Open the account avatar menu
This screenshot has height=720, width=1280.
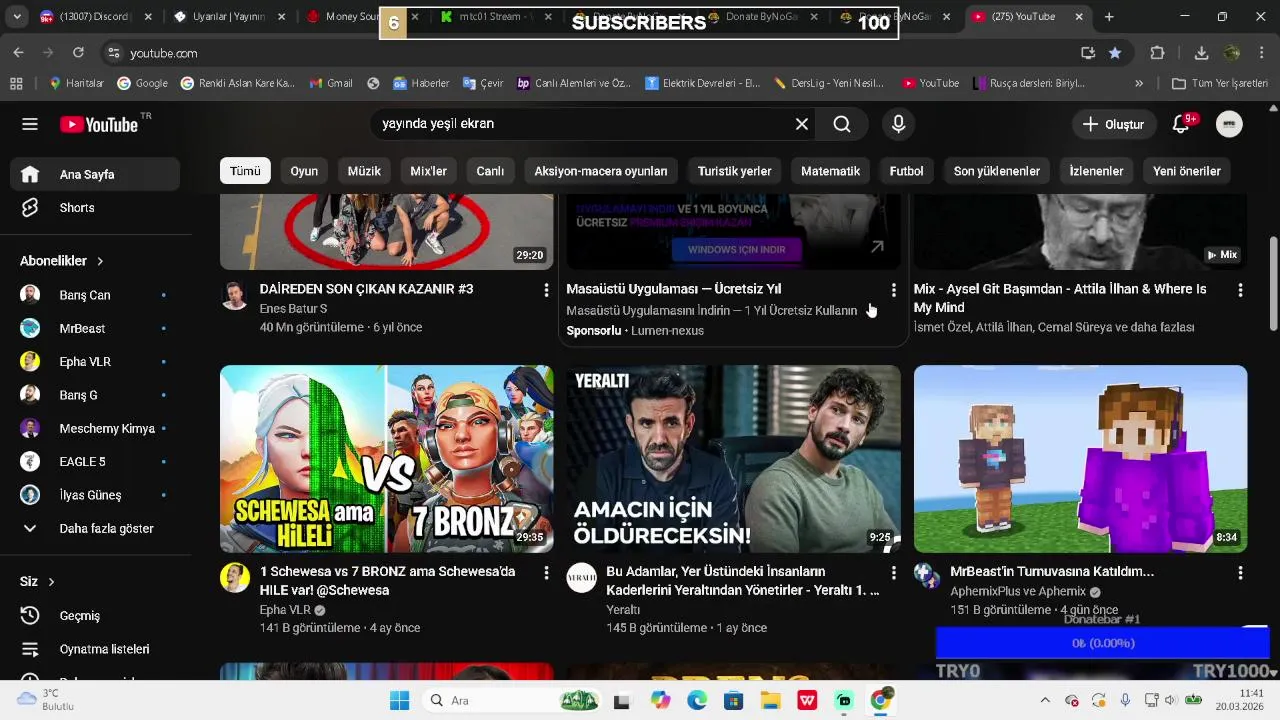click(x=1229, y=124)
